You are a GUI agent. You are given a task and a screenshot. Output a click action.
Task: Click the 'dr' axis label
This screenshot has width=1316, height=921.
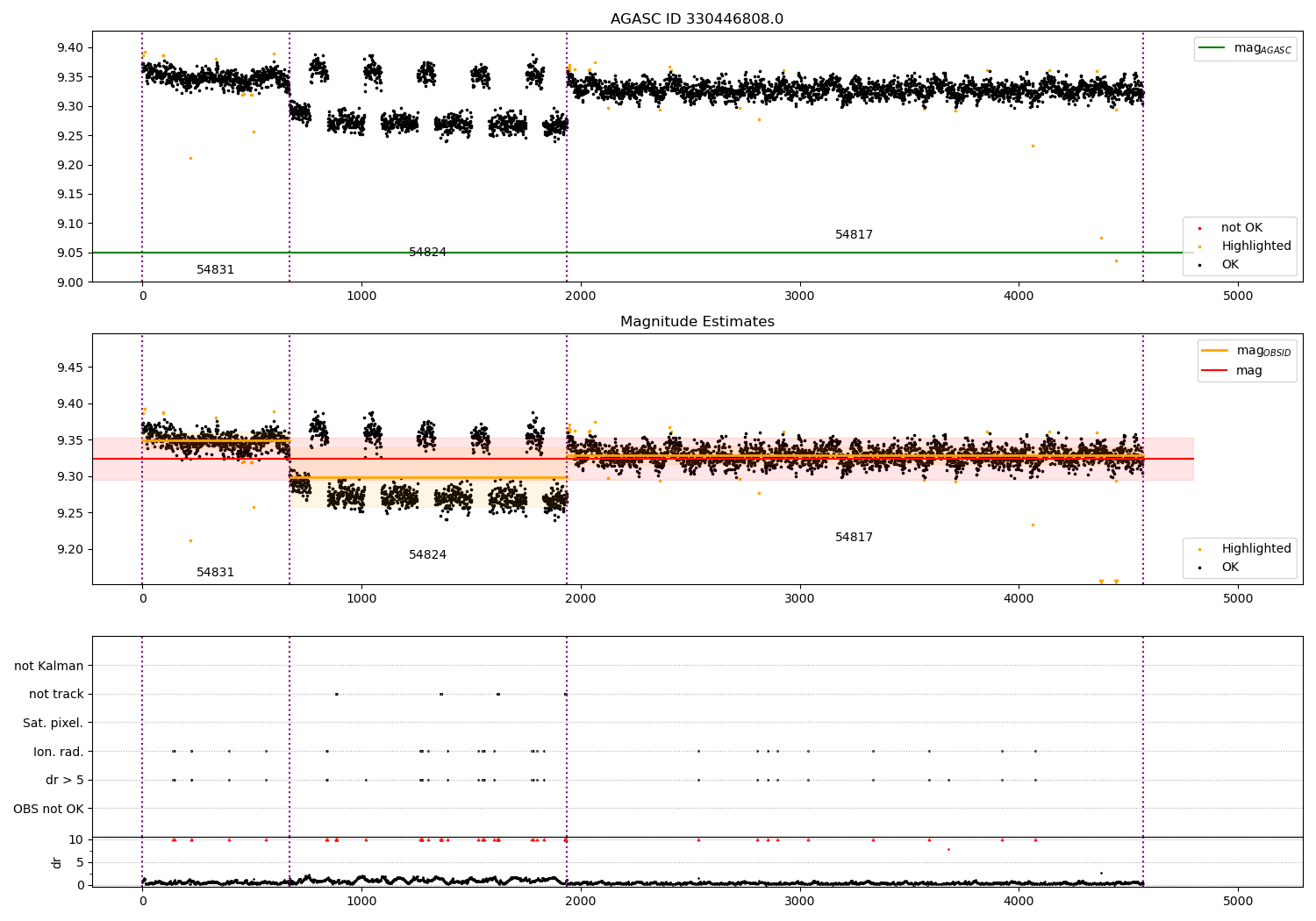(x=57, y=862)
